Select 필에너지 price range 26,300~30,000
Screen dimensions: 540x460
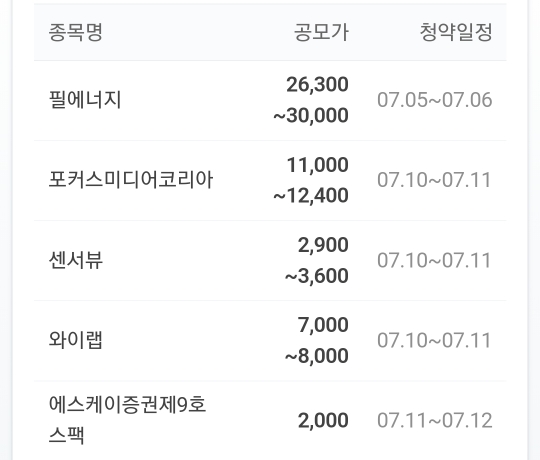(x=311, y=100)
